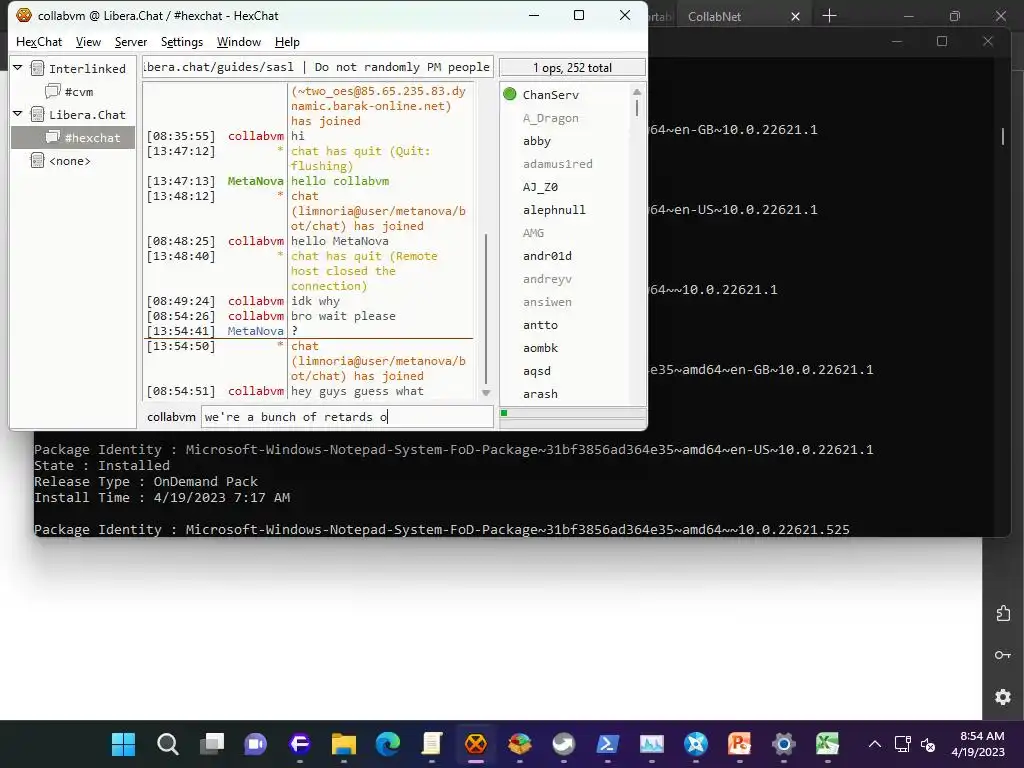The image size is (1024, 768).
Task: Select user adamus1red in user list
Action: tap(558, 164)
